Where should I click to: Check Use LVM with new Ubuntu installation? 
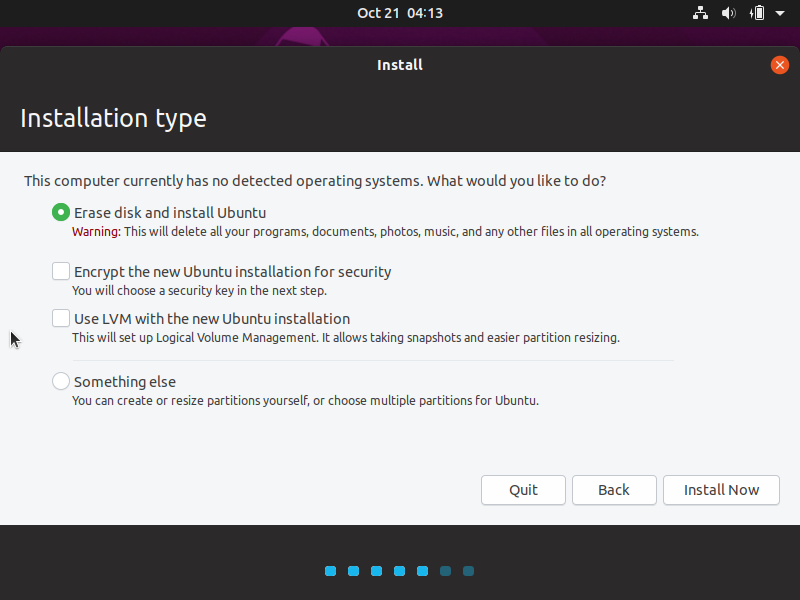(x=61, y=318)
